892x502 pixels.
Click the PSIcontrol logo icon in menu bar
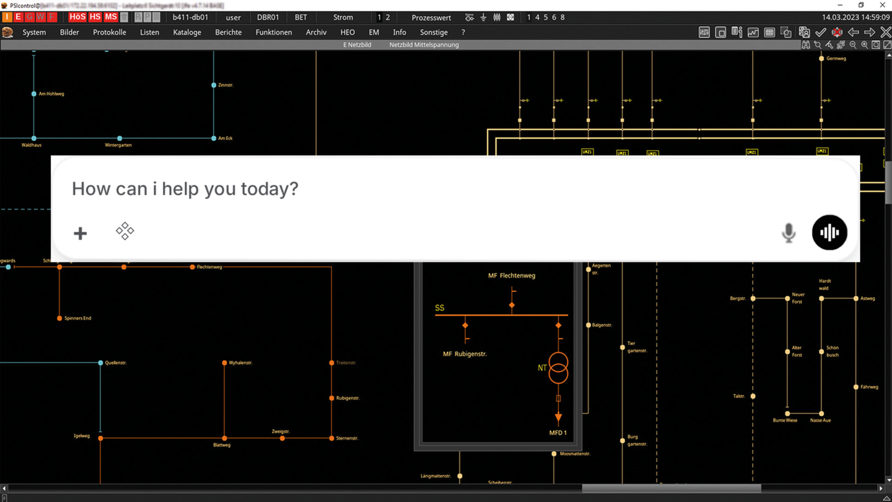7,32
